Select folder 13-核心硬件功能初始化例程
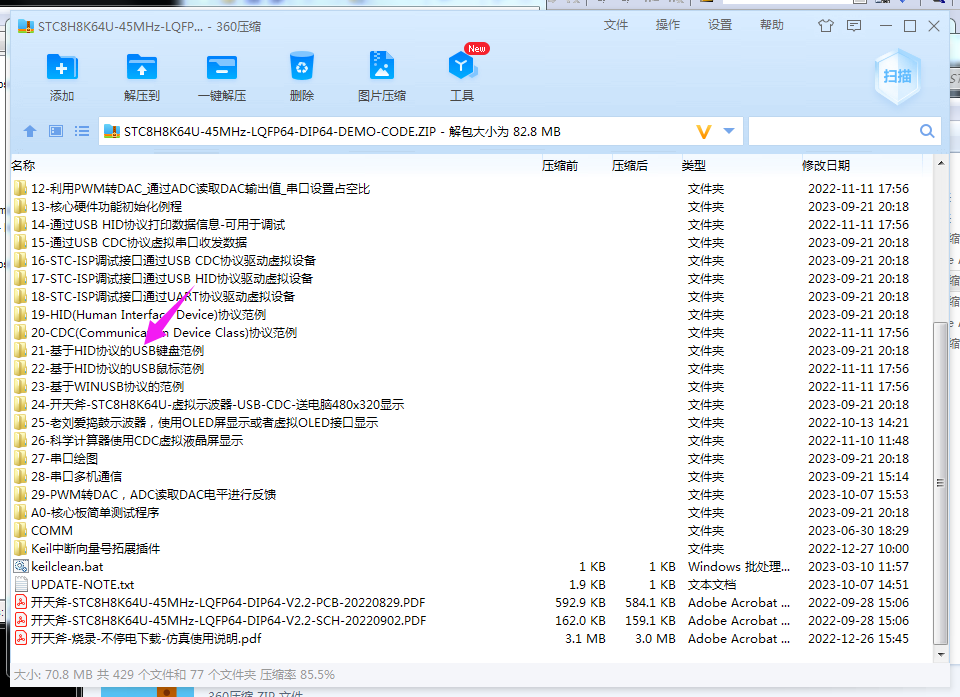 coord(107,206)
